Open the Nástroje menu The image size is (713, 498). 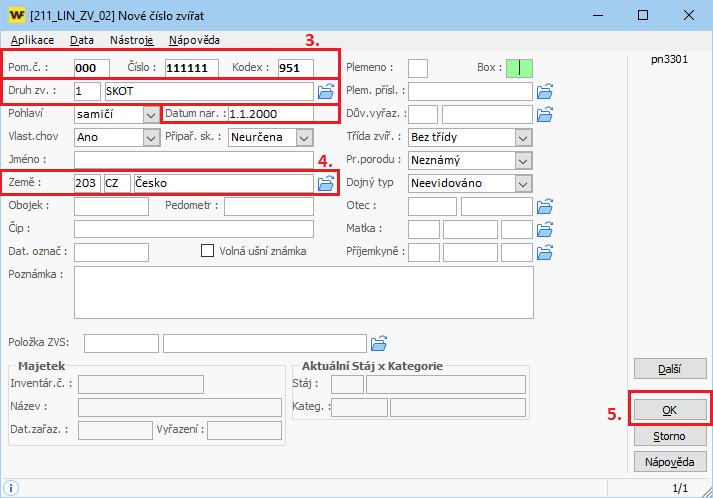pyautogui.click(x=132, y=40)
